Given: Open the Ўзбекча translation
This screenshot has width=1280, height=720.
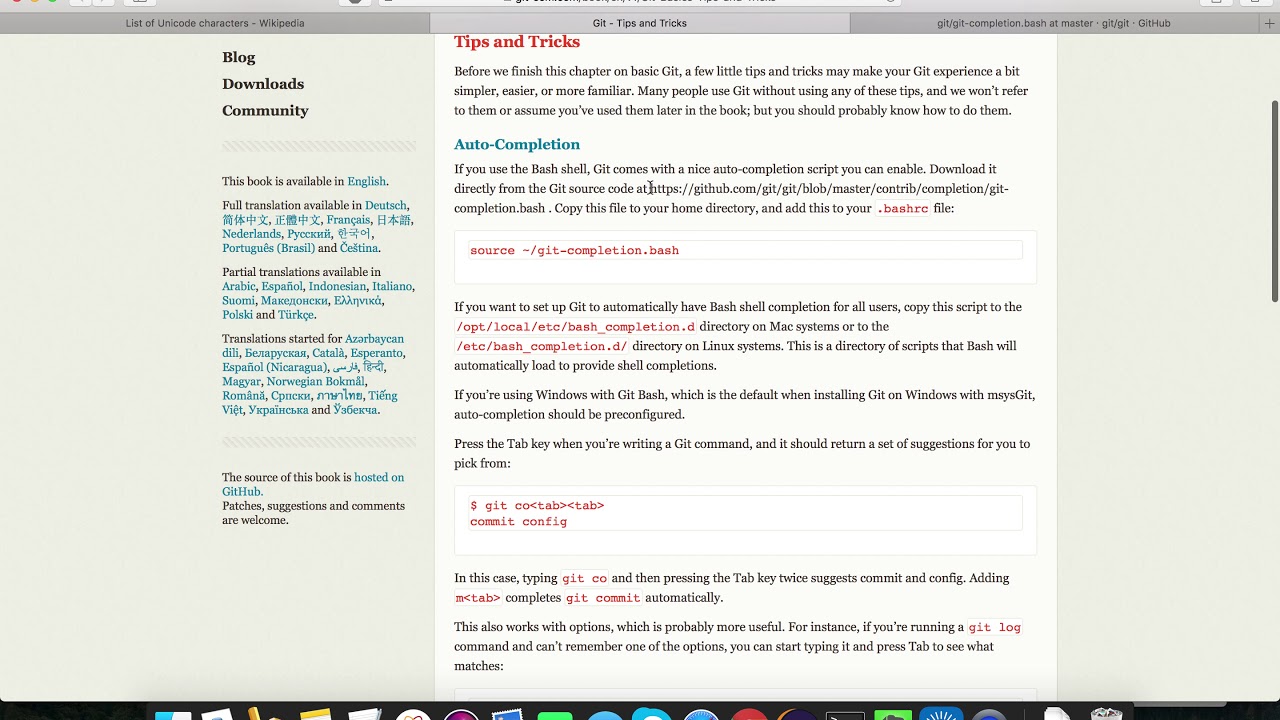Looking at the screenshot, I should tap(355, 410).
